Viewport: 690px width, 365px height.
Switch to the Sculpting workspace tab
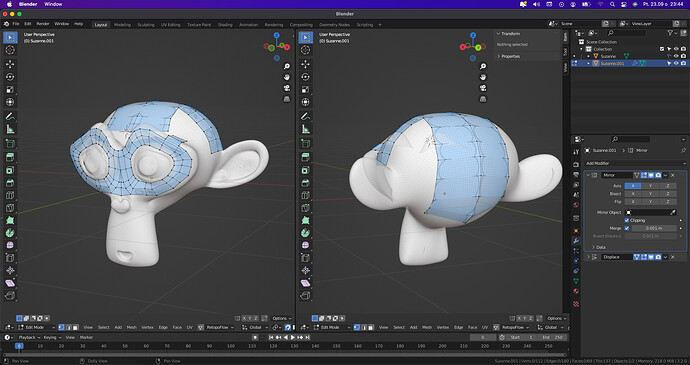click(x=146, y=25)
